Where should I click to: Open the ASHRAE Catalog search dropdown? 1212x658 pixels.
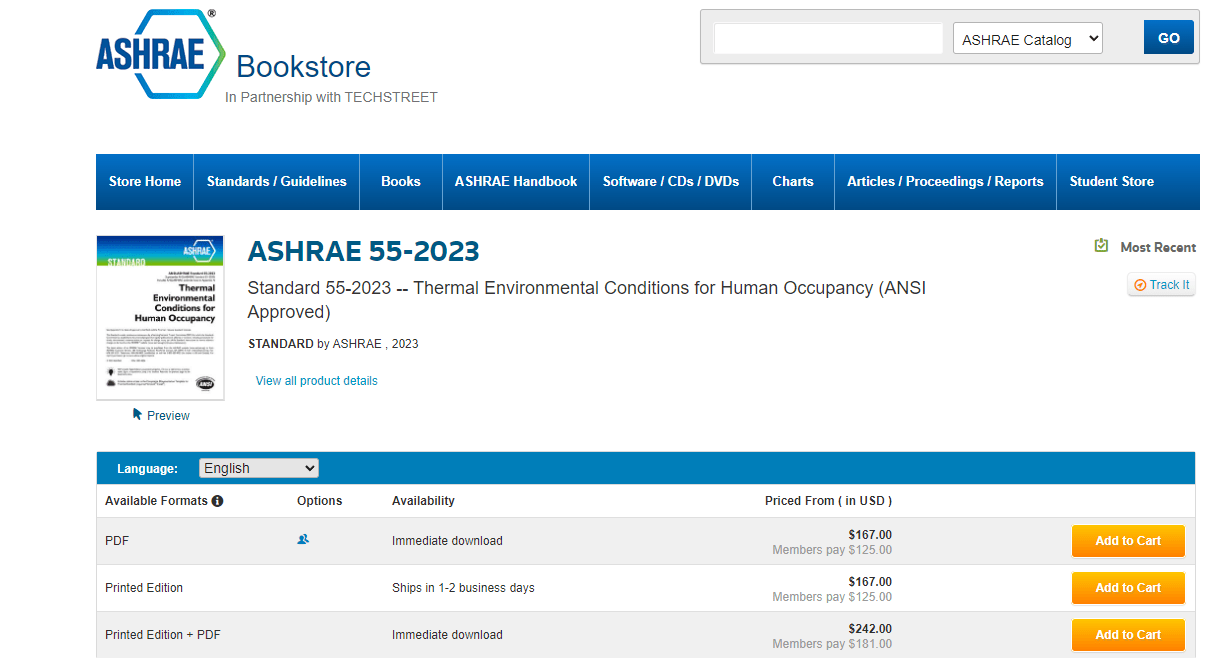[1027, 39]
